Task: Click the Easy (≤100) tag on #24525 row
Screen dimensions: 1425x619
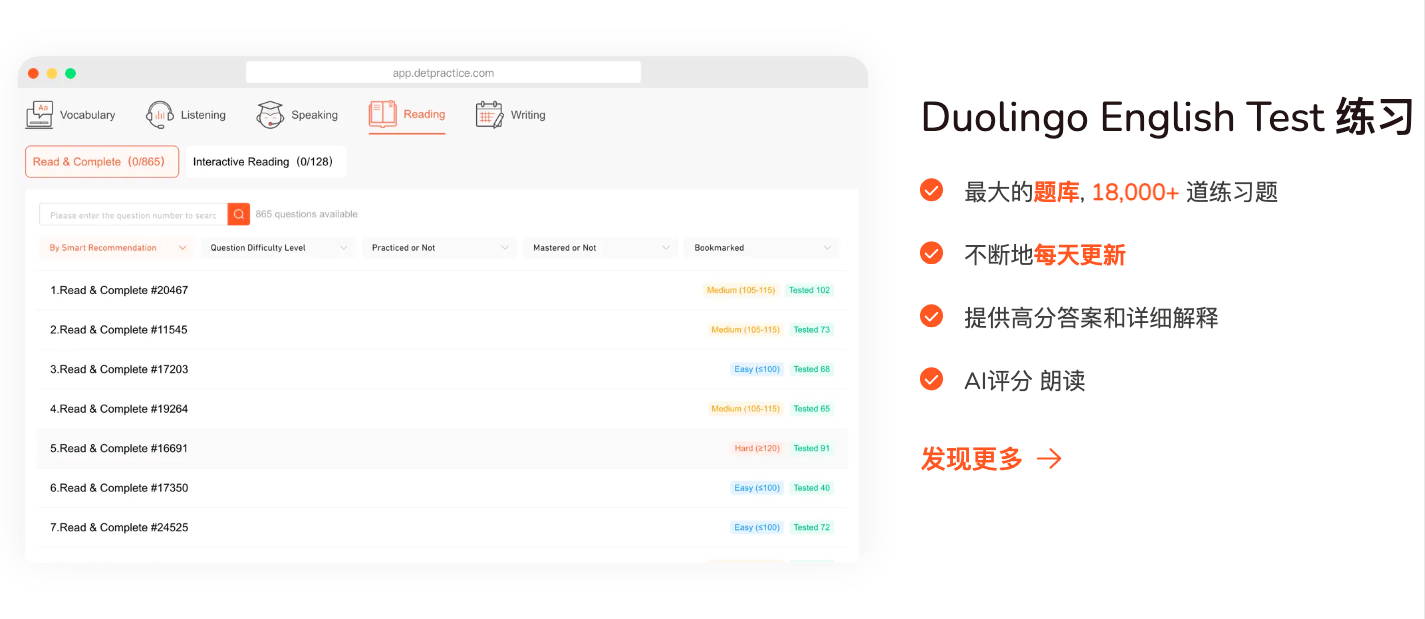Action: click(757, 527)
